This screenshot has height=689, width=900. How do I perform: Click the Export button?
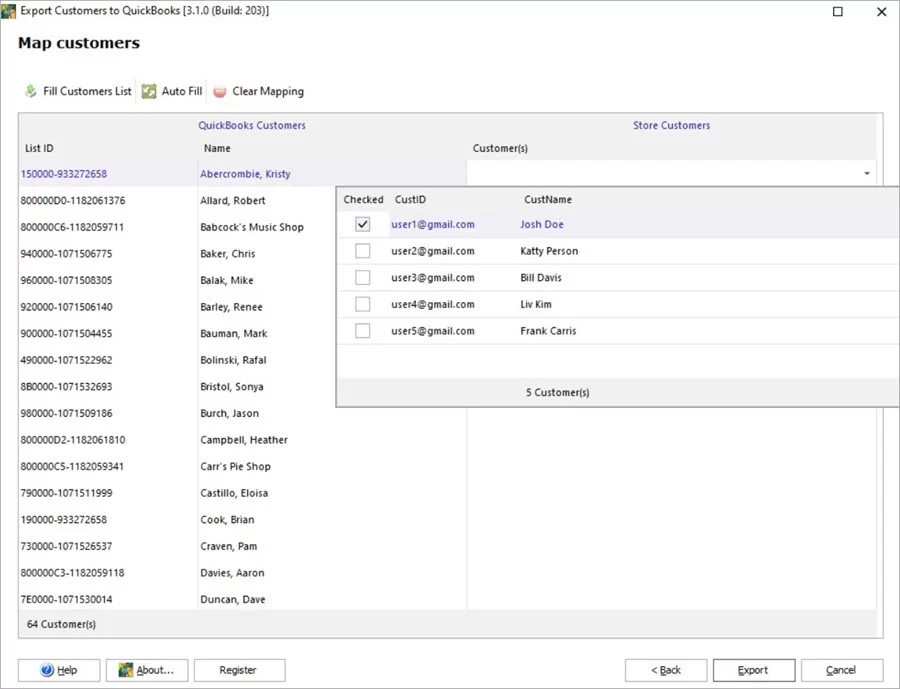754,670
